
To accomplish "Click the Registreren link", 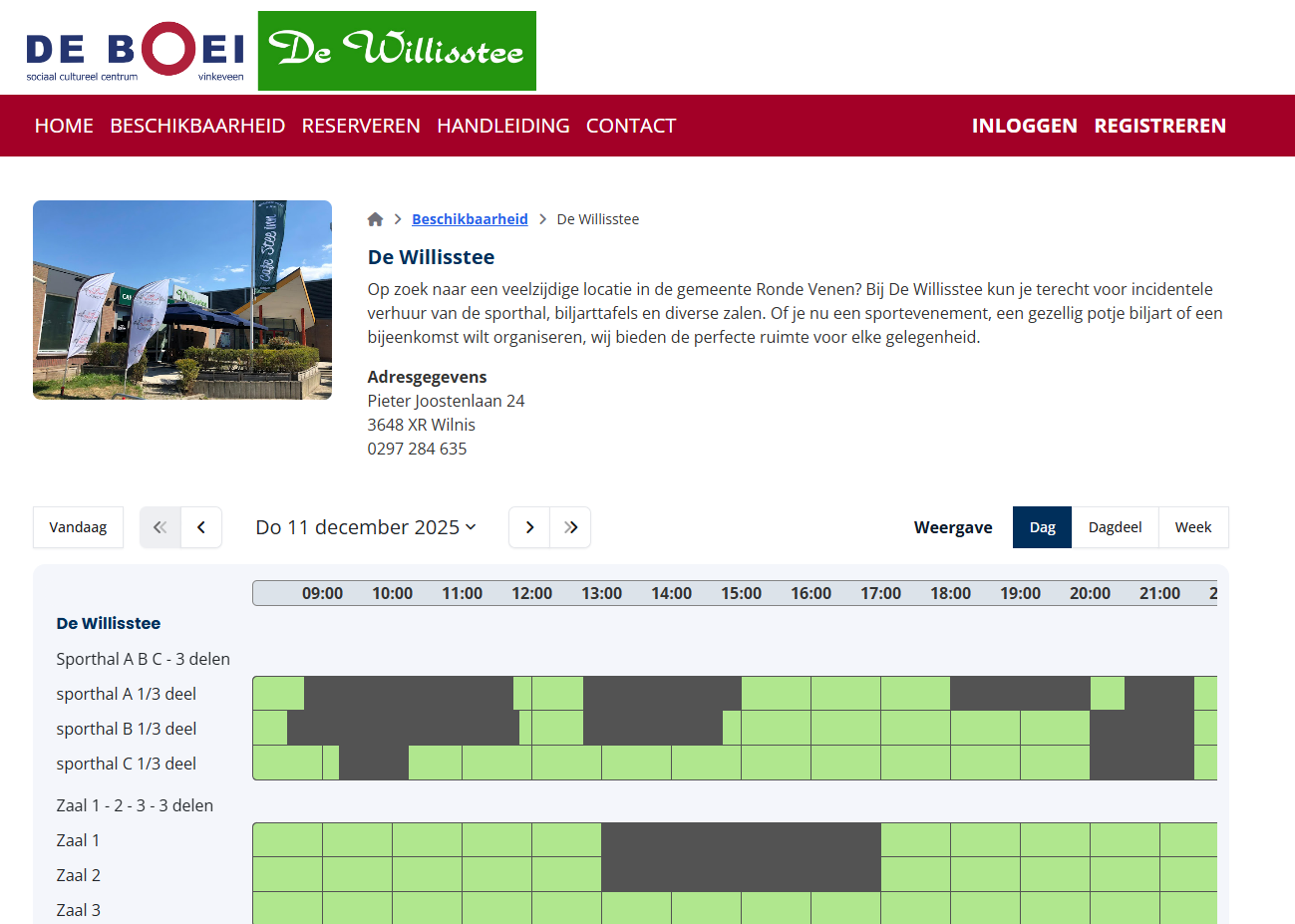I will (x=1159, y=126).
